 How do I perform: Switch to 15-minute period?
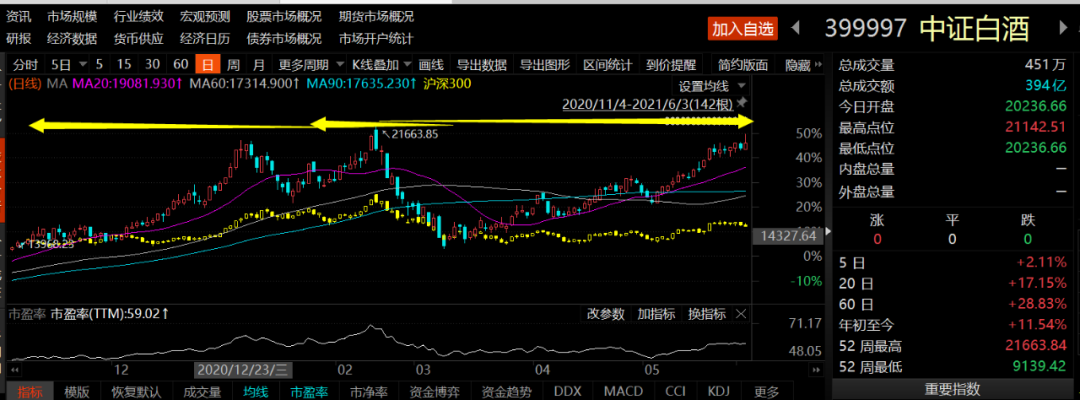(x=125, y=65)
